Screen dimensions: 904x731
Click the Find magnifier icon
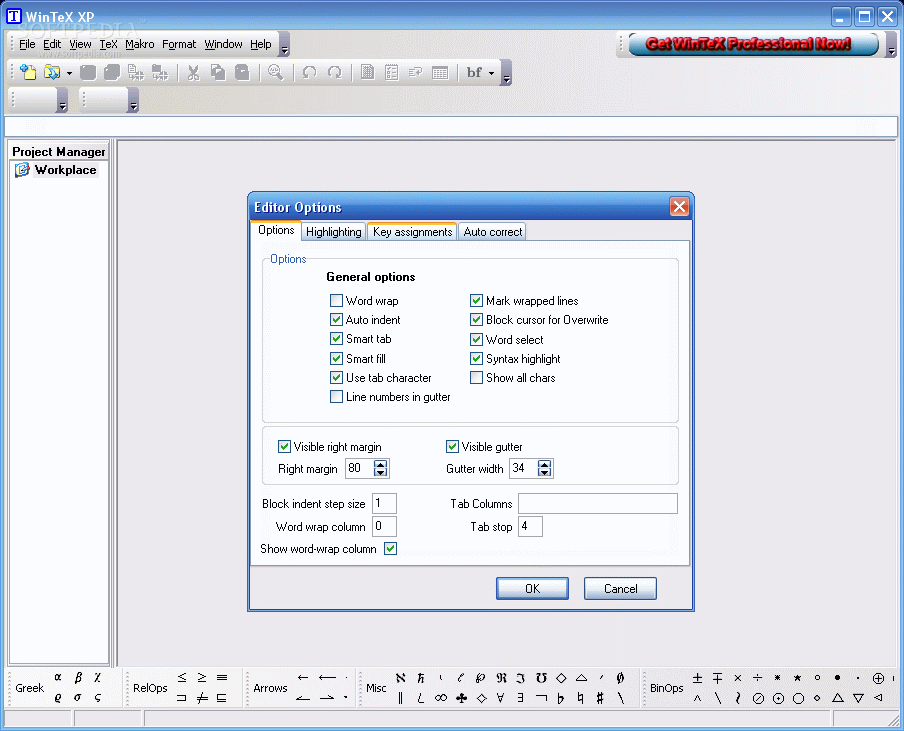point(276,72)
